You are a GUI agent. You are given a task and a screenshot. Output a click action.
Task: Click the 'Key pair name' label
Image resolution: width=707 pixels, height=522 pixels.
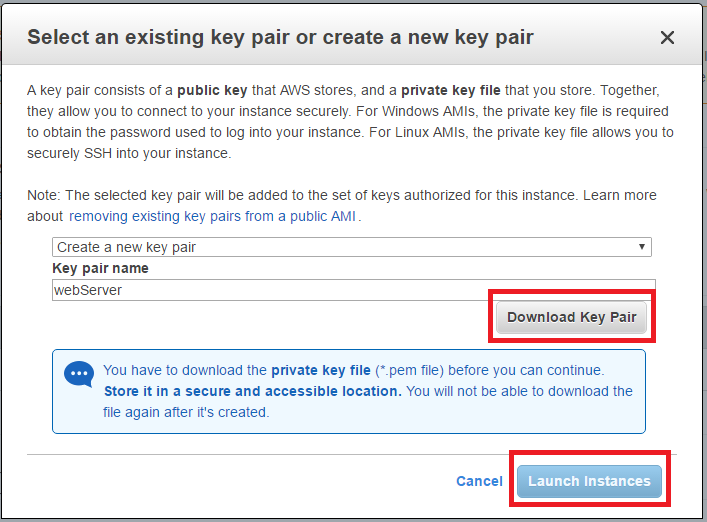(x=100, y=269)
